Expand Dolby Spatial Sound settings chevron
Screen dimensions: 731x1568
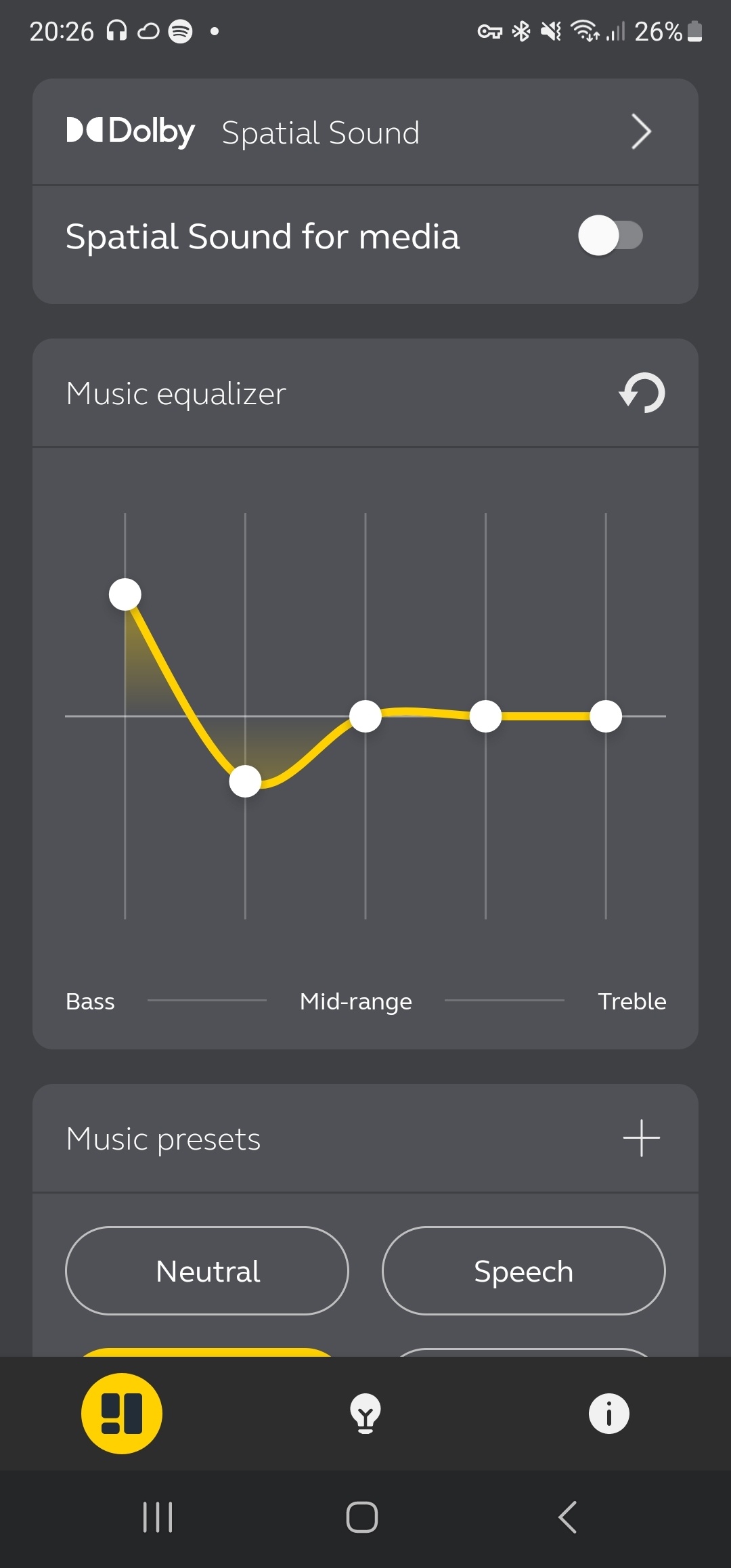click(640, 131)
